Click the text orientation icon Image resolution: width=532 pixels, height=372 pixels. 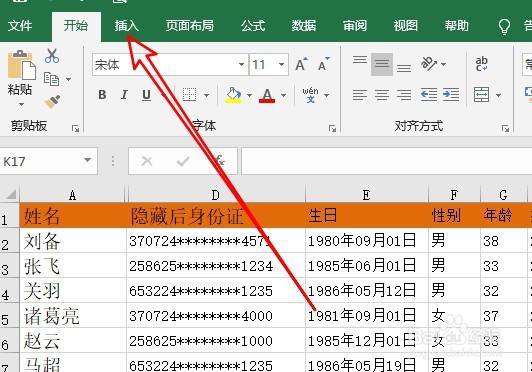pyautogui.click(x=429, y=64)
